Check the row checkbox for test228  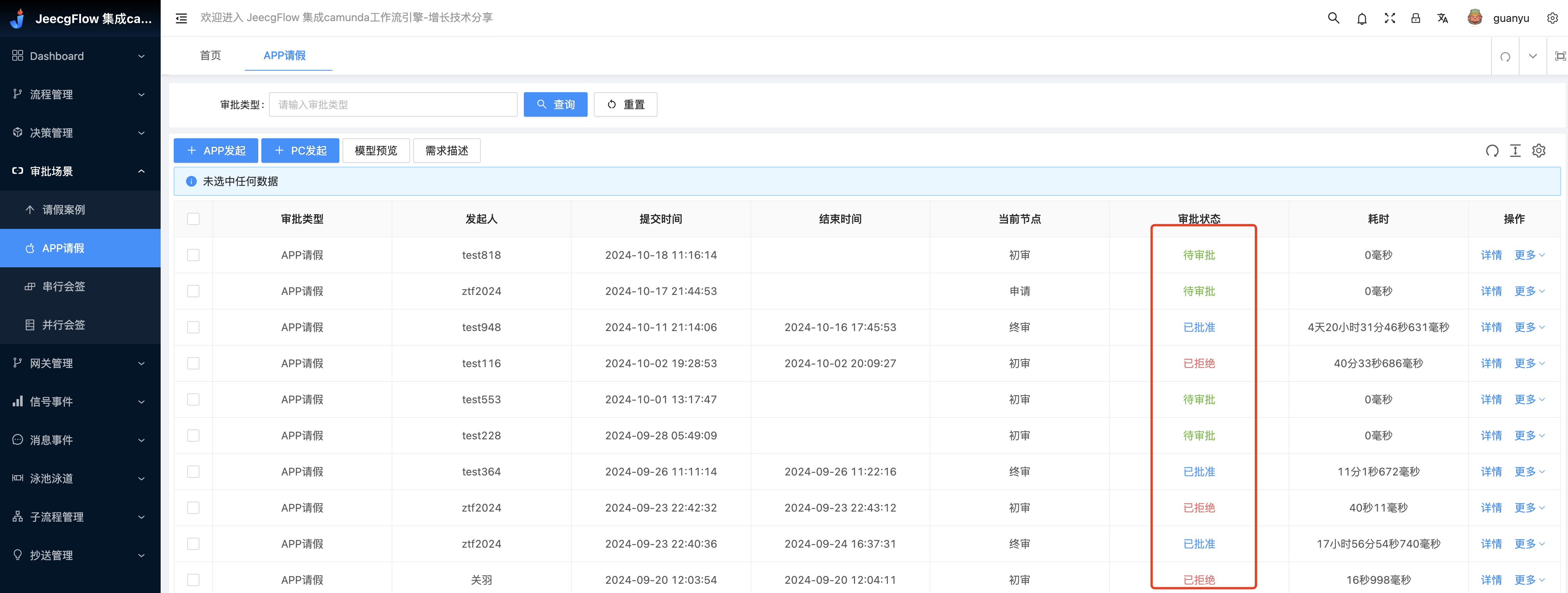point(193,436)
